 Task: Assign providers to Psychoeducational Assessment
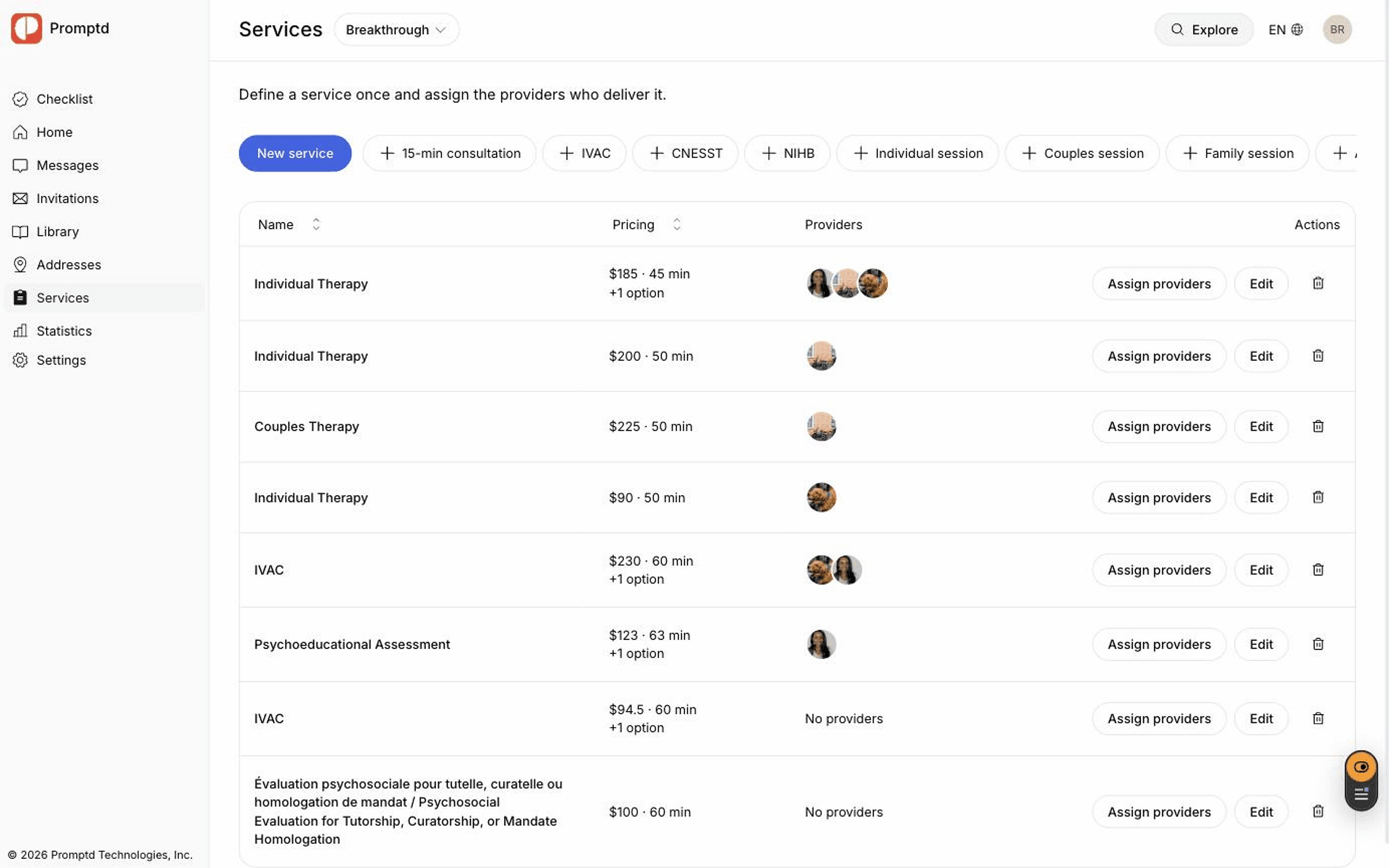pos(1159,644)
